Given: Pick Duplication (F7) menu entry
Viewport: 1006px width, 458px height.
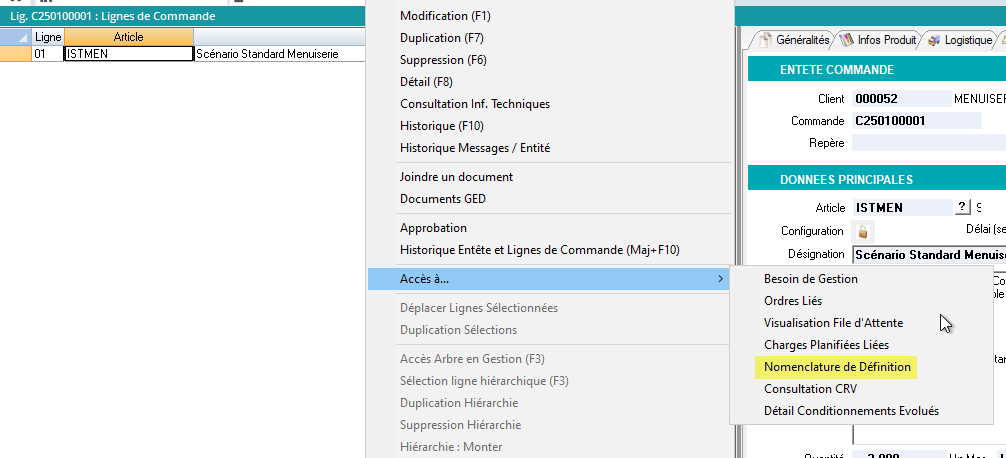Looking at the screenshot, I should tap(441, 38).
